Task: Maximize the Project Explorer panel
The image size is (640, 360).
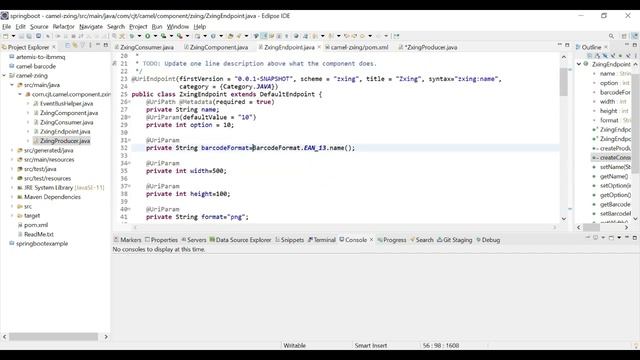Action: click(106, 45)
